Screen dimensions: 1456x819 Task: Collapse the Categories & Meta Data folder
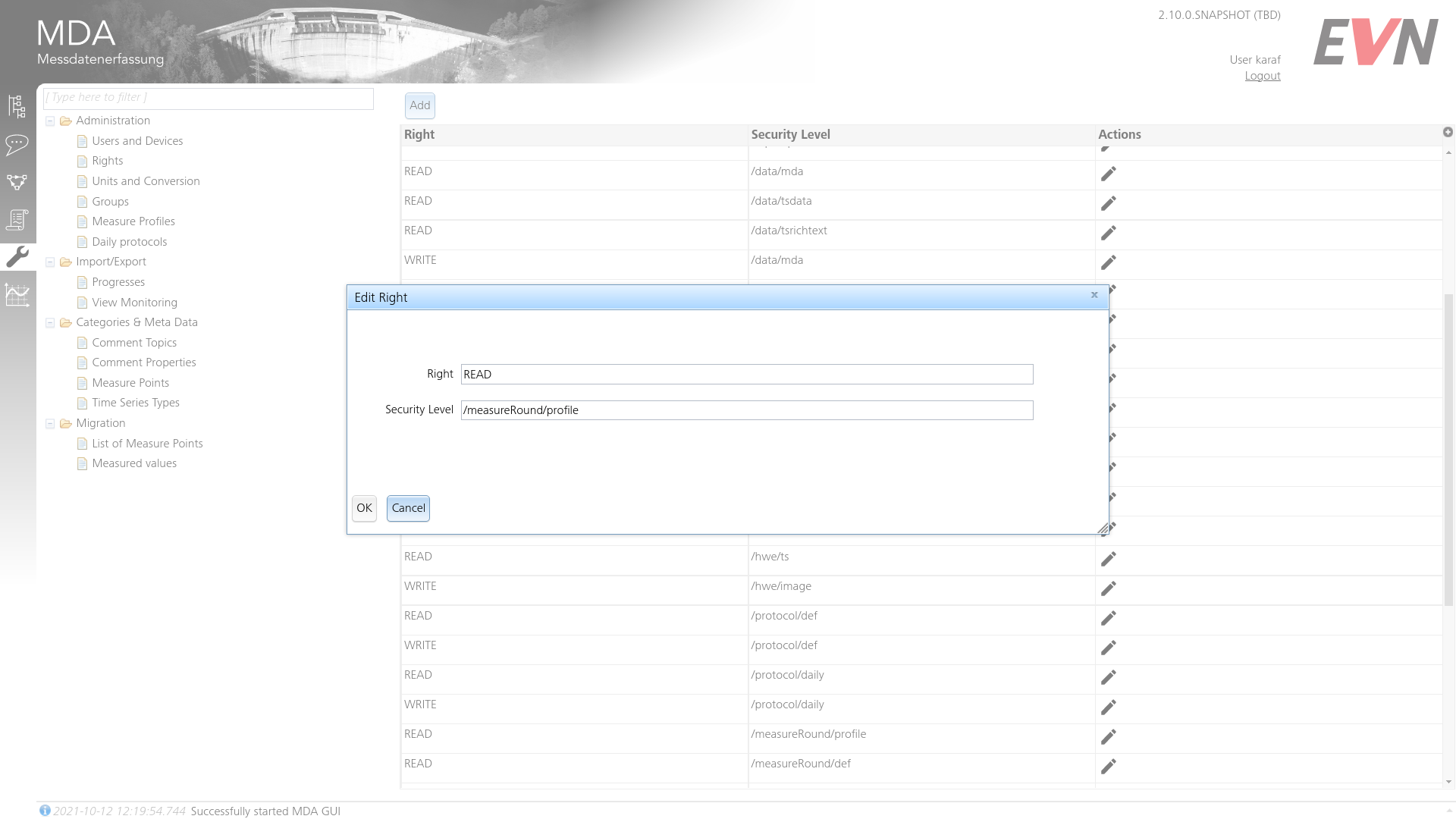pos(50,322)
